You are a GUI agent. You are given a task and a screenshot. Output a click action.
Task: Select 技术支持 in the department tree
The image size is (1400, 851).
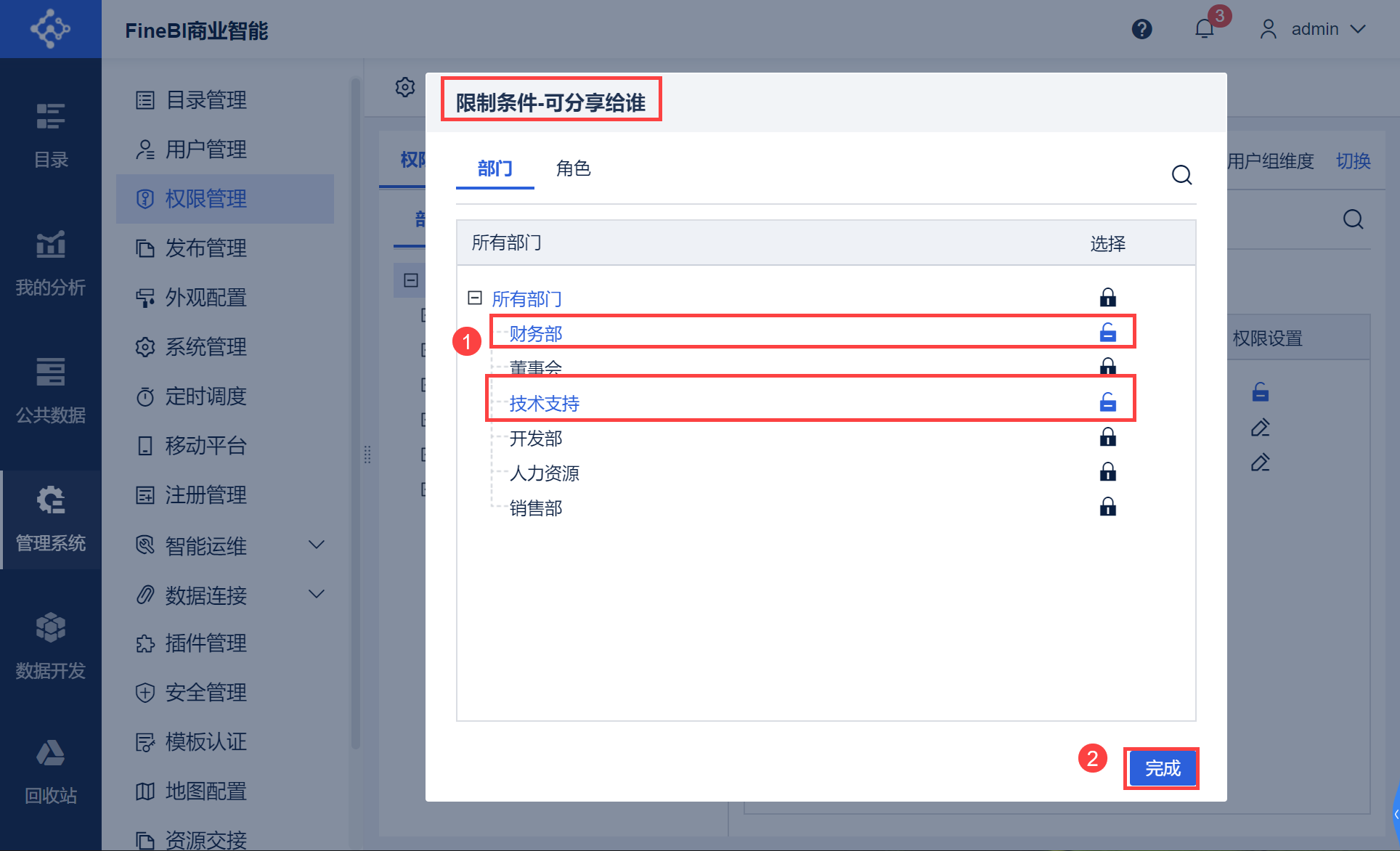click(544, 403)
